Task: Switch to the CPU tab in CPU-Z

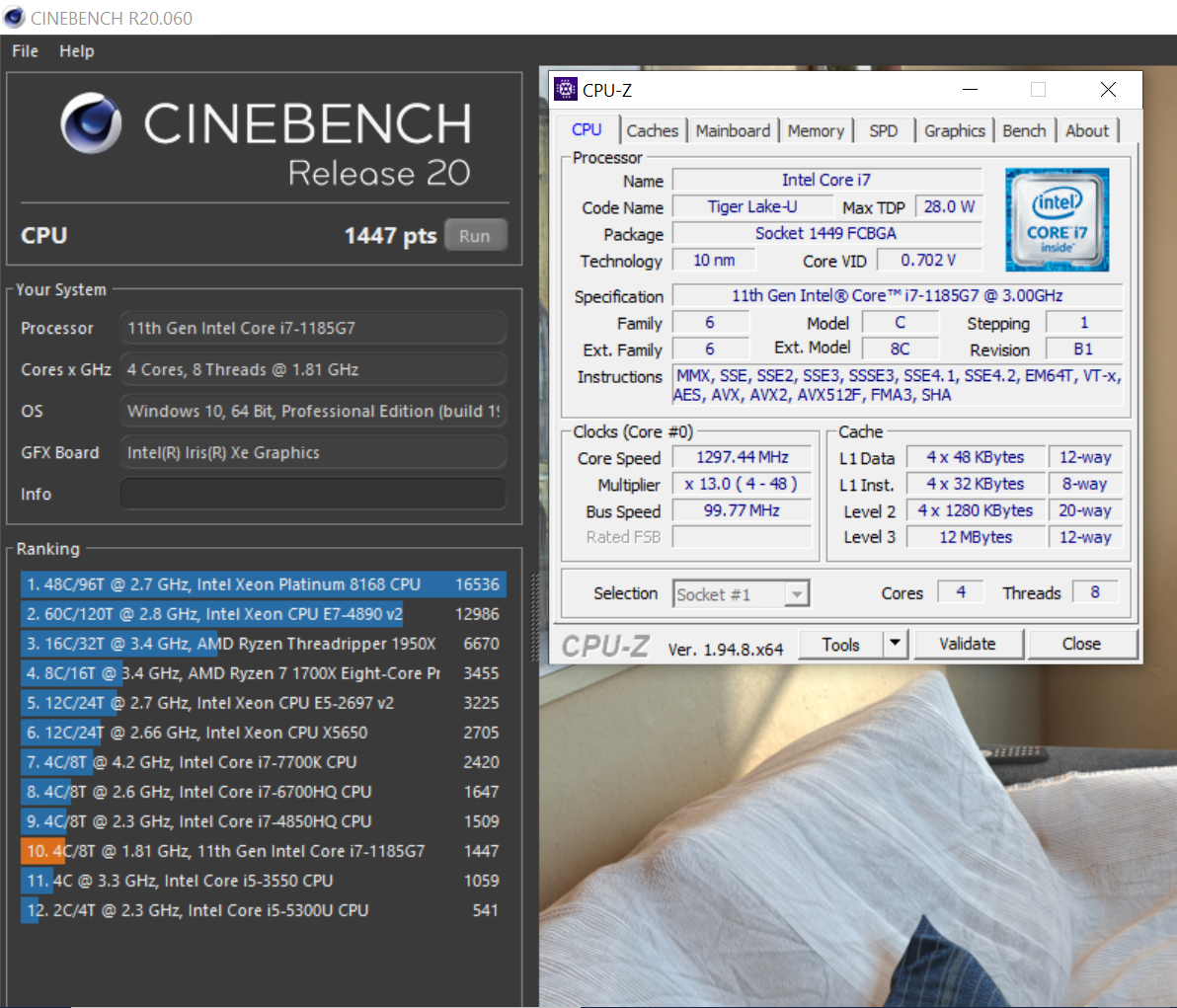Action: pos(587,130)
